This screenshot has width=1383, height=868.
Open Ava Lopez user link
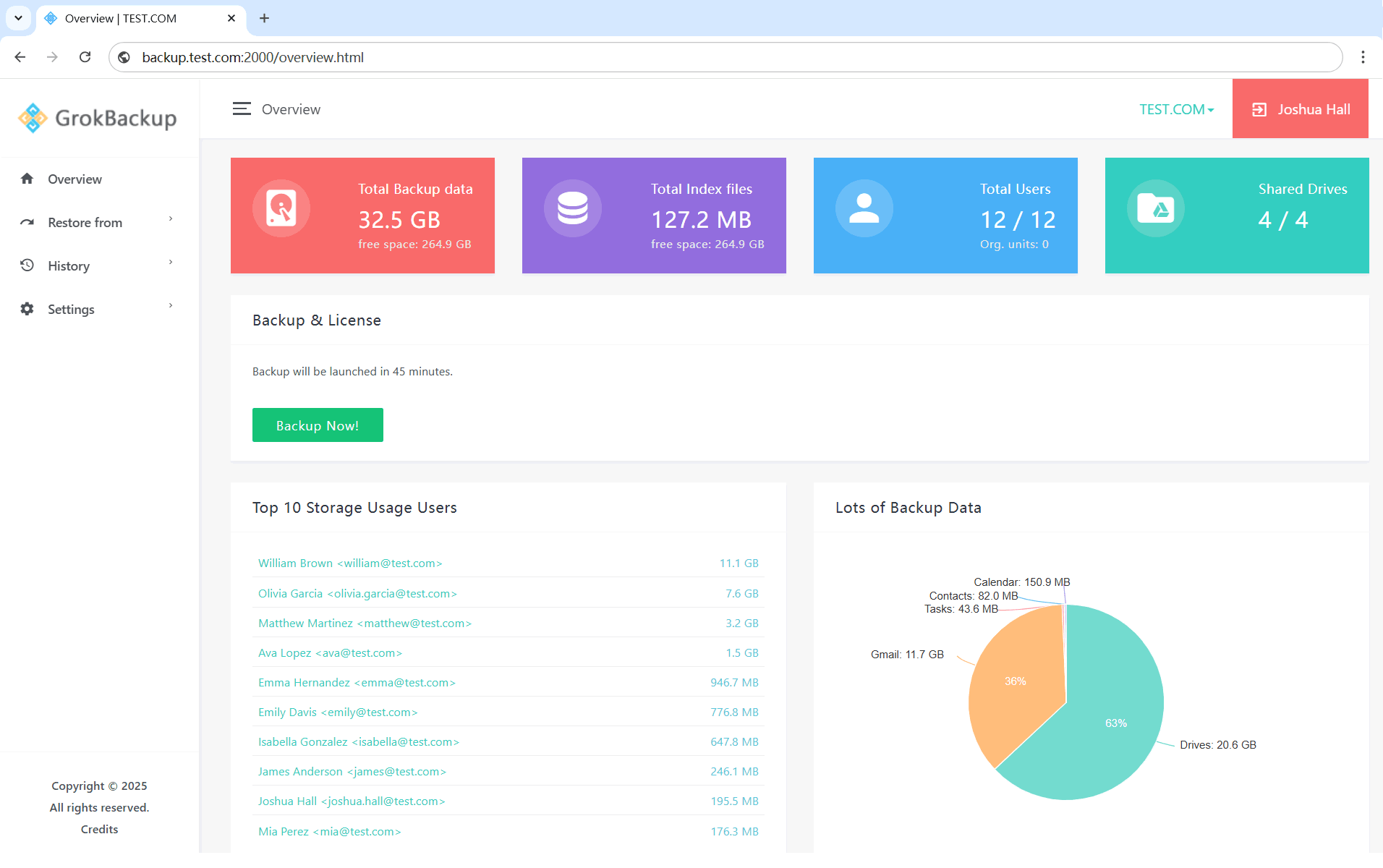(330, 652)
